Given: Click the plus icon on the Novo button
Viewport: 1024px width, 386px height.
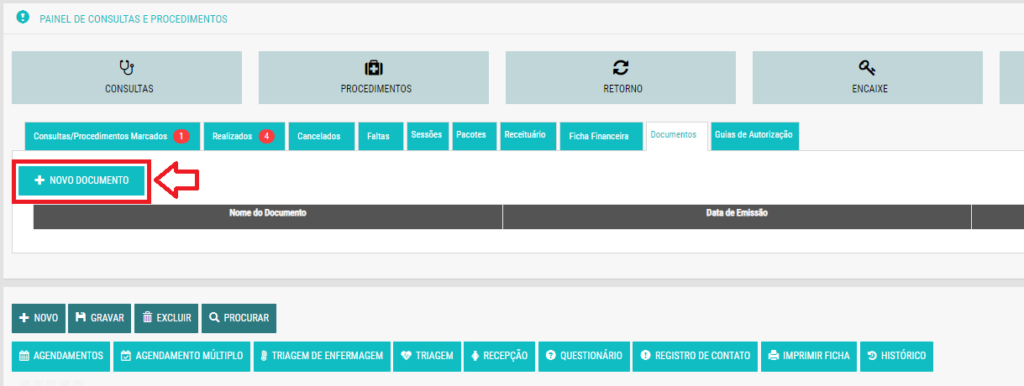Looking at the screenshot, I should click(x=24, y=318).
